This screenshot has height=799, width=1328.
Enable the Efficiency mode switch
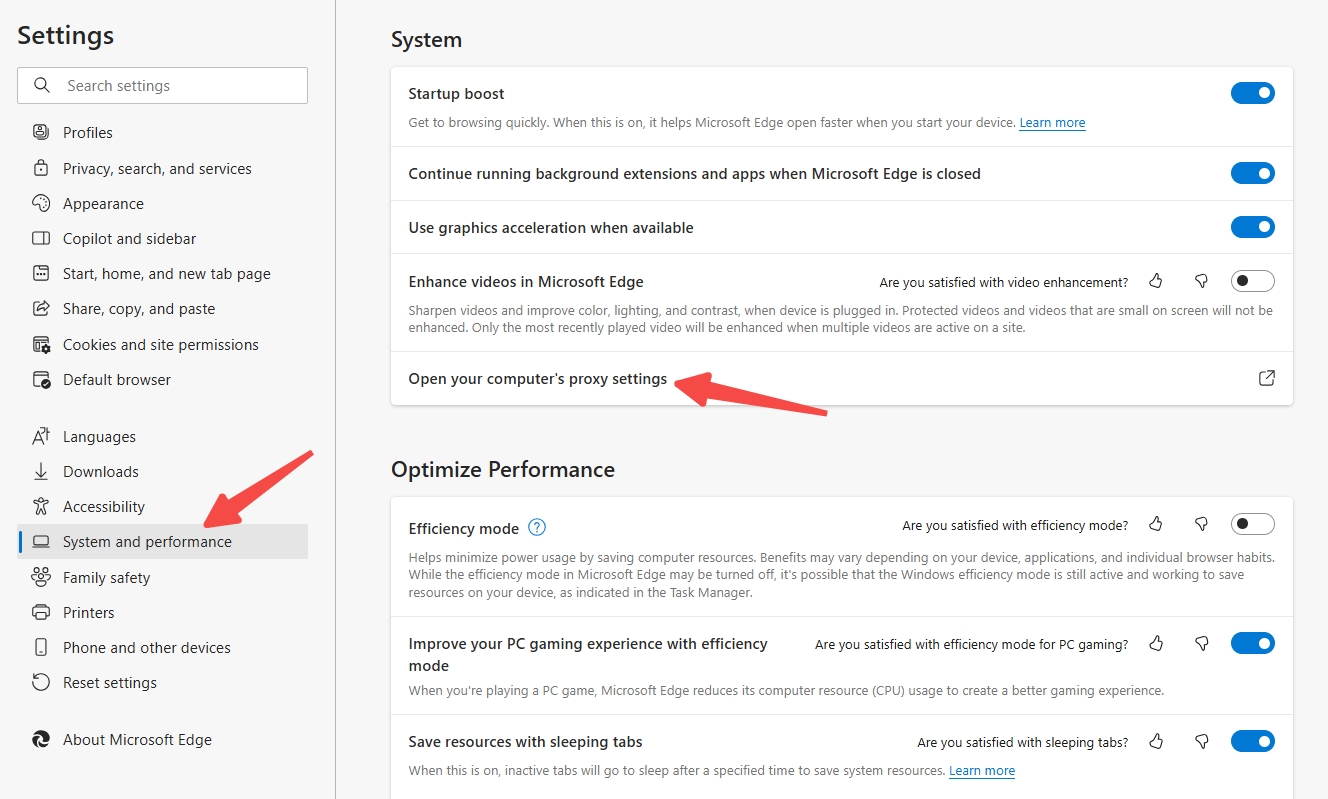pyautogui.click(x=1252, y=524)
